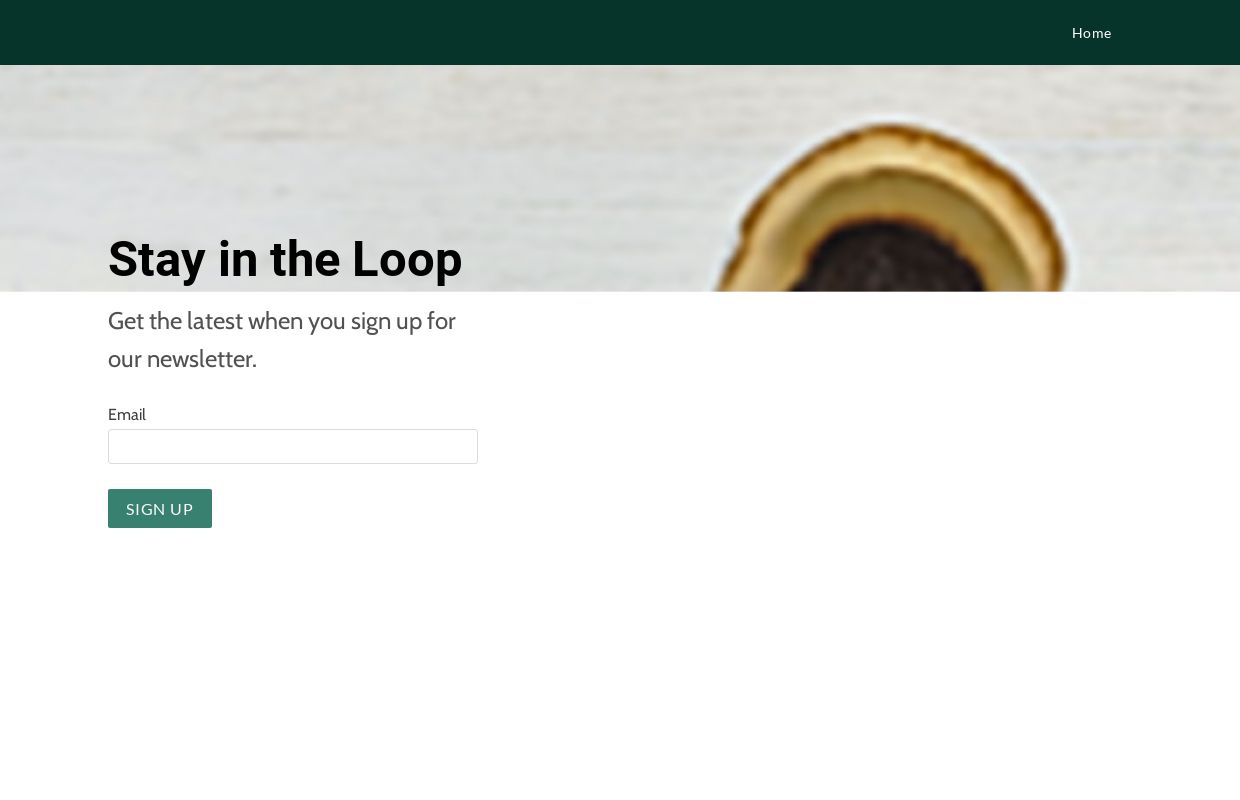Submit the form with SIGN UP button
Screen dimensions: 1240x800
pos(160,508)
